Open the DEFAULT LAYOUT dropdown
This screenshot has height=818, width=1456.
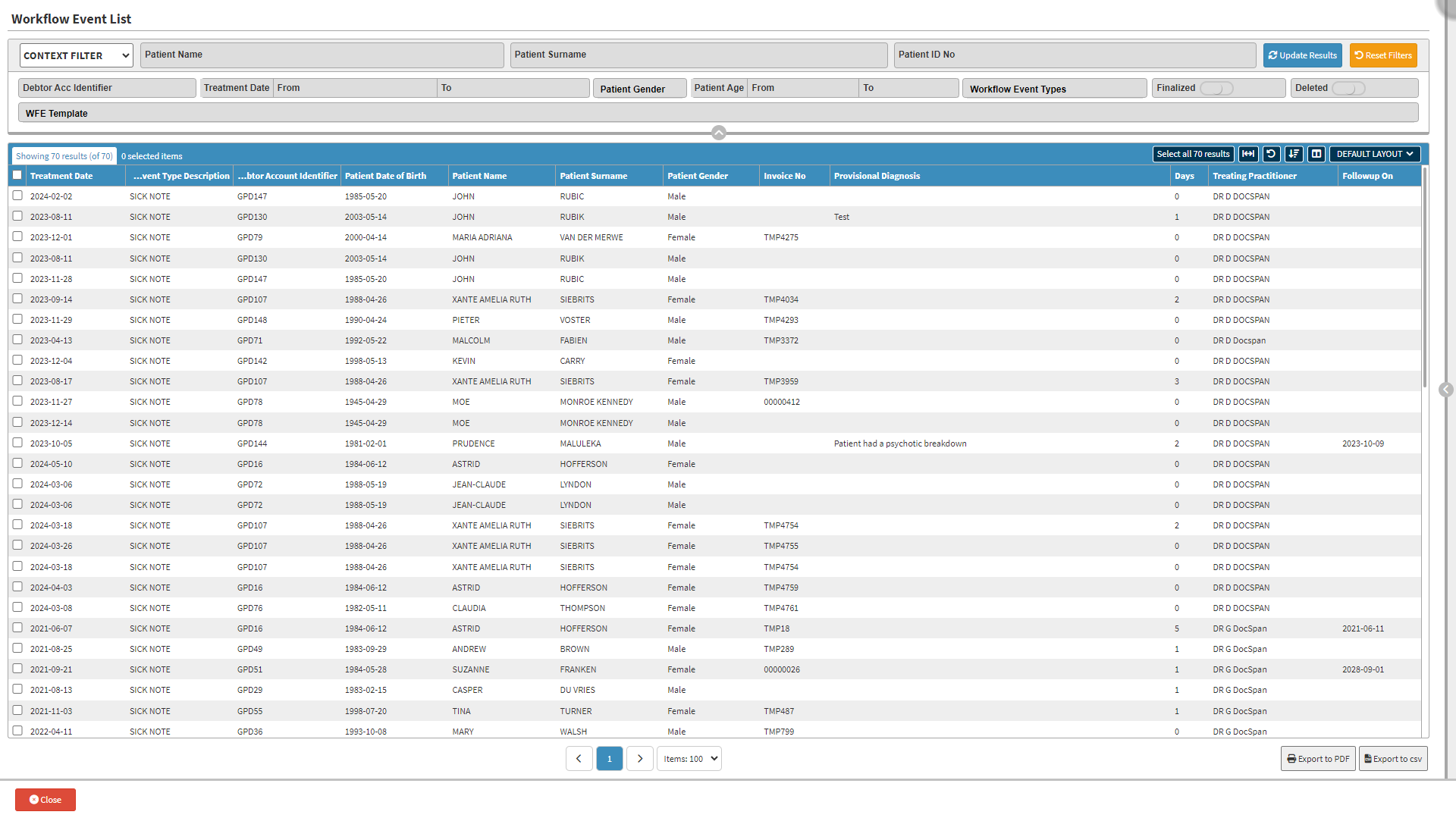point(1374,154)
